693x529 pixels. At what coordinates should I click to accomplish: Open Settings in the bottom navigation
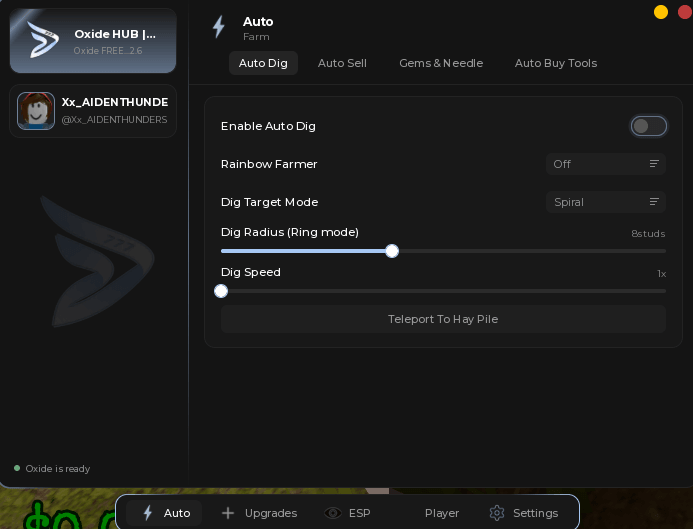[x=524, y=513]
